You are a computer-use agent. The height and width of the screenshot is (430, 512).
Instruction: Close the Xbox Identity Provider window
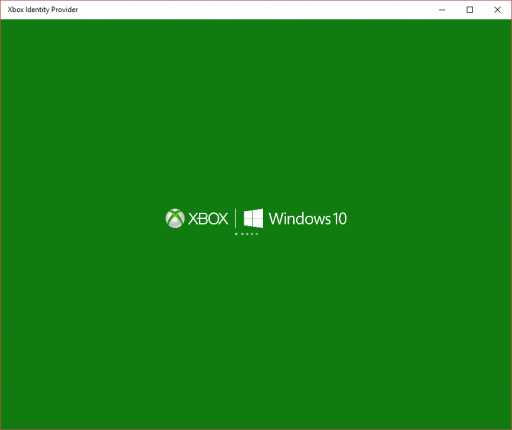pyautogui.click(x=497, y=10)
